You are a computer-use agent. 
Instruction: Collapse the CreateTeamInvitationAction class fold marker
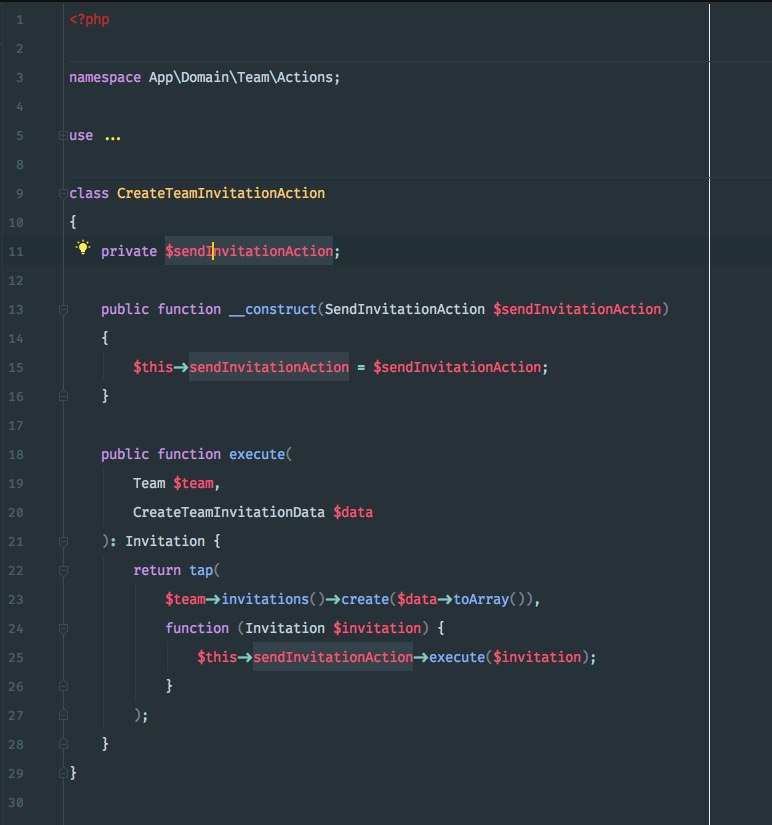pos(63,193)
